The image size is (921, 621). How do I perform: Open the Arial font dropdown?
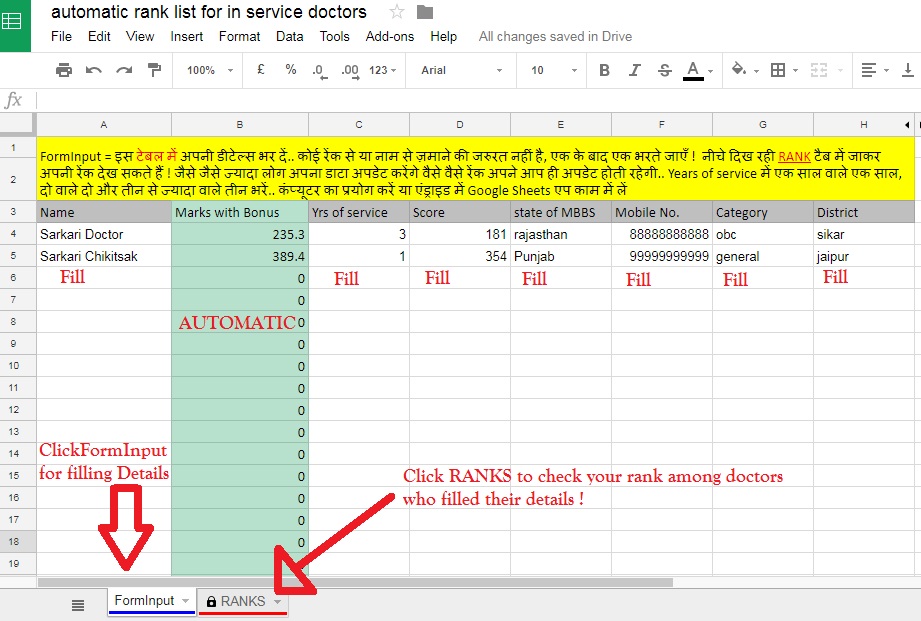461,70
